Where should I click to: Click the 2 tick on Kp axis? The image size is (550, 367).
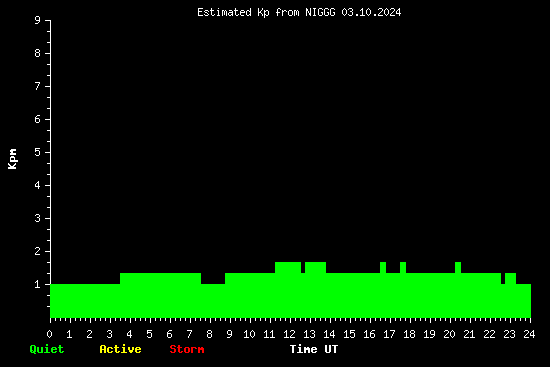[x=38, y=251]
